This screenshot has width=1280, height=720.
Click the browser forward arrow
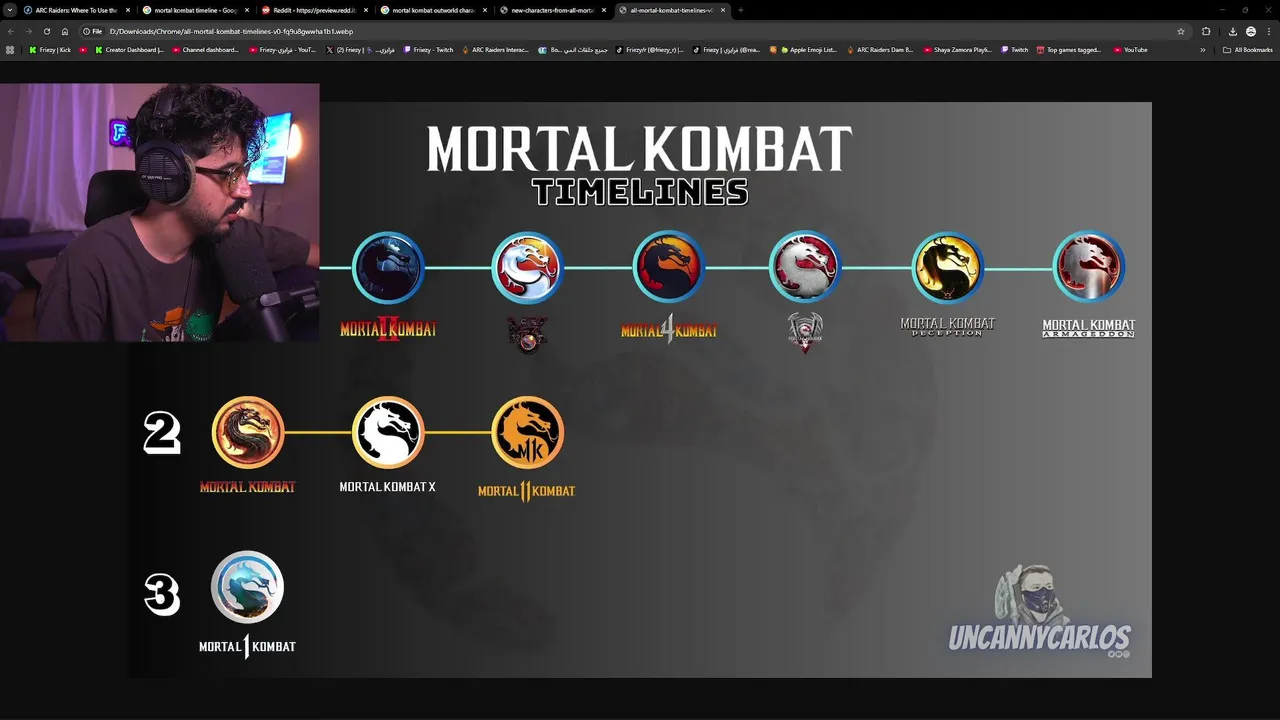tap(28, 31)
